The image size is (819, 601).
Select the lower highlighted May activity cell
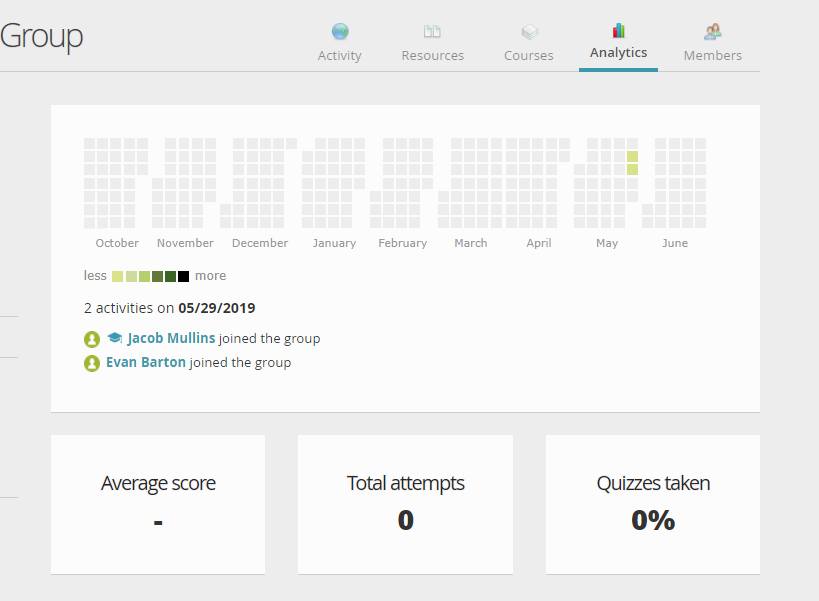tap(632, 169)
